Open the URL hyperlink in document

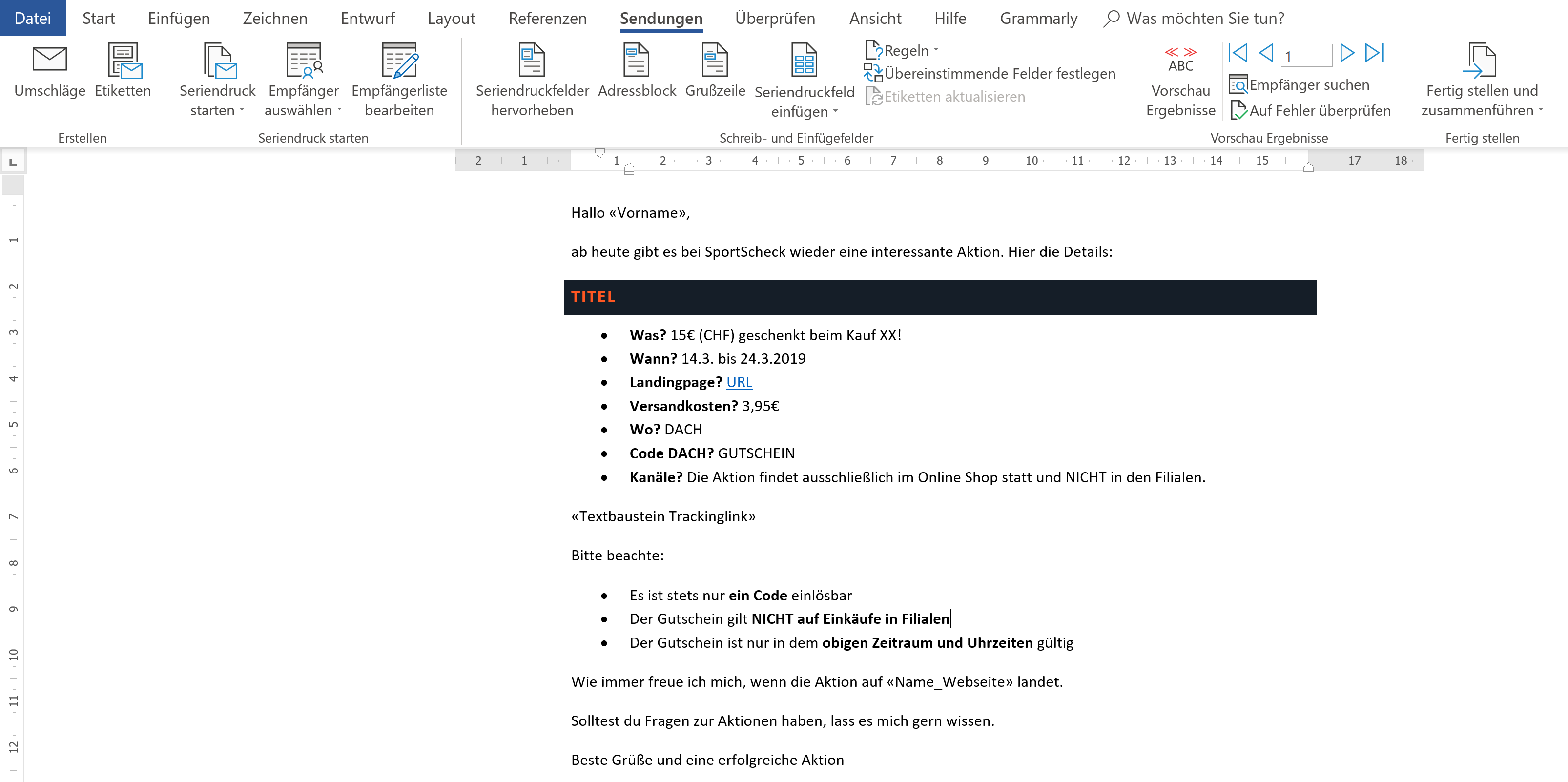pos(739,382)
